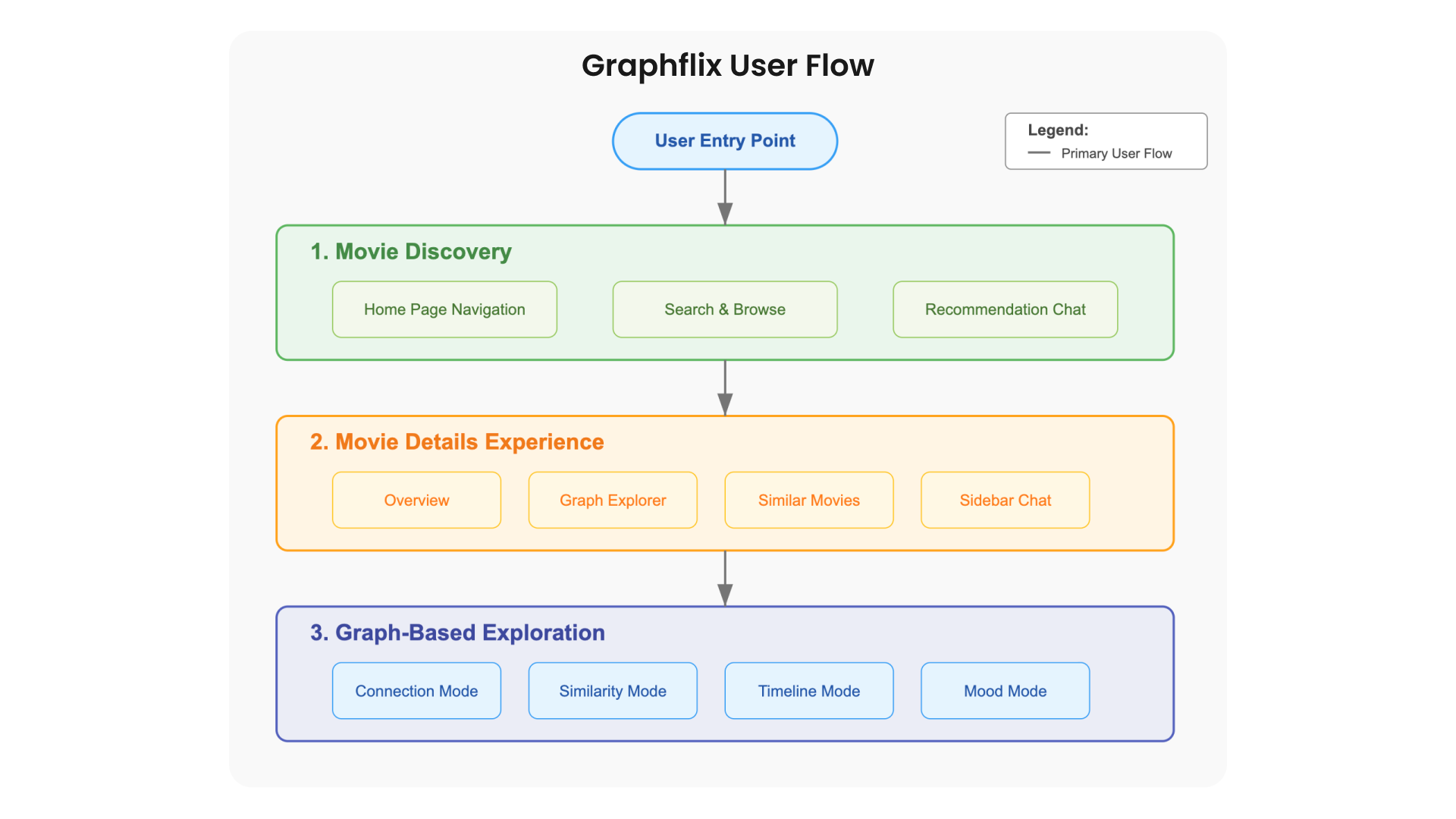This screenshot has width=1456, height=819.
Task: Open the Recommendation Chat box
Action: (1005, 309)
